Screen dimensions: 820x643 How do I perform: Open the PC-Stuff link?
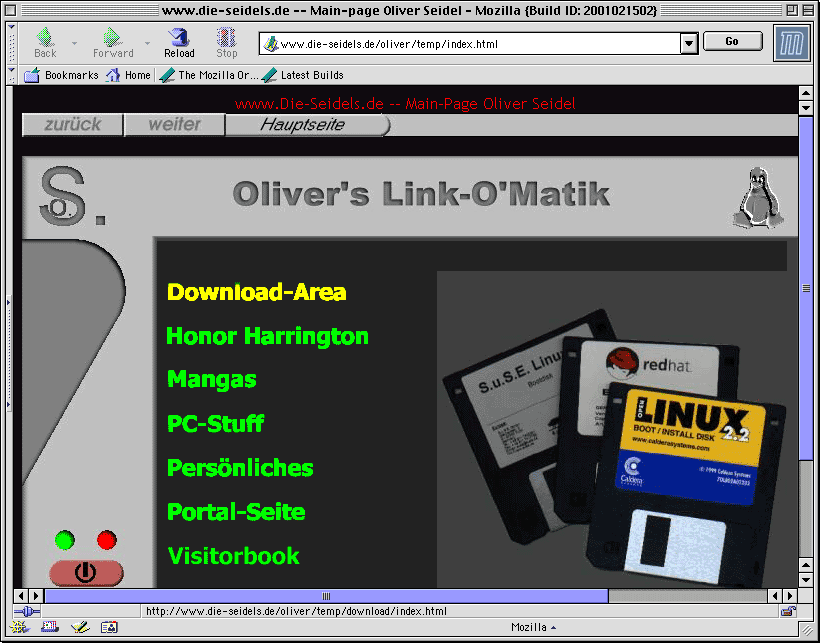click(x=215, y=424)
